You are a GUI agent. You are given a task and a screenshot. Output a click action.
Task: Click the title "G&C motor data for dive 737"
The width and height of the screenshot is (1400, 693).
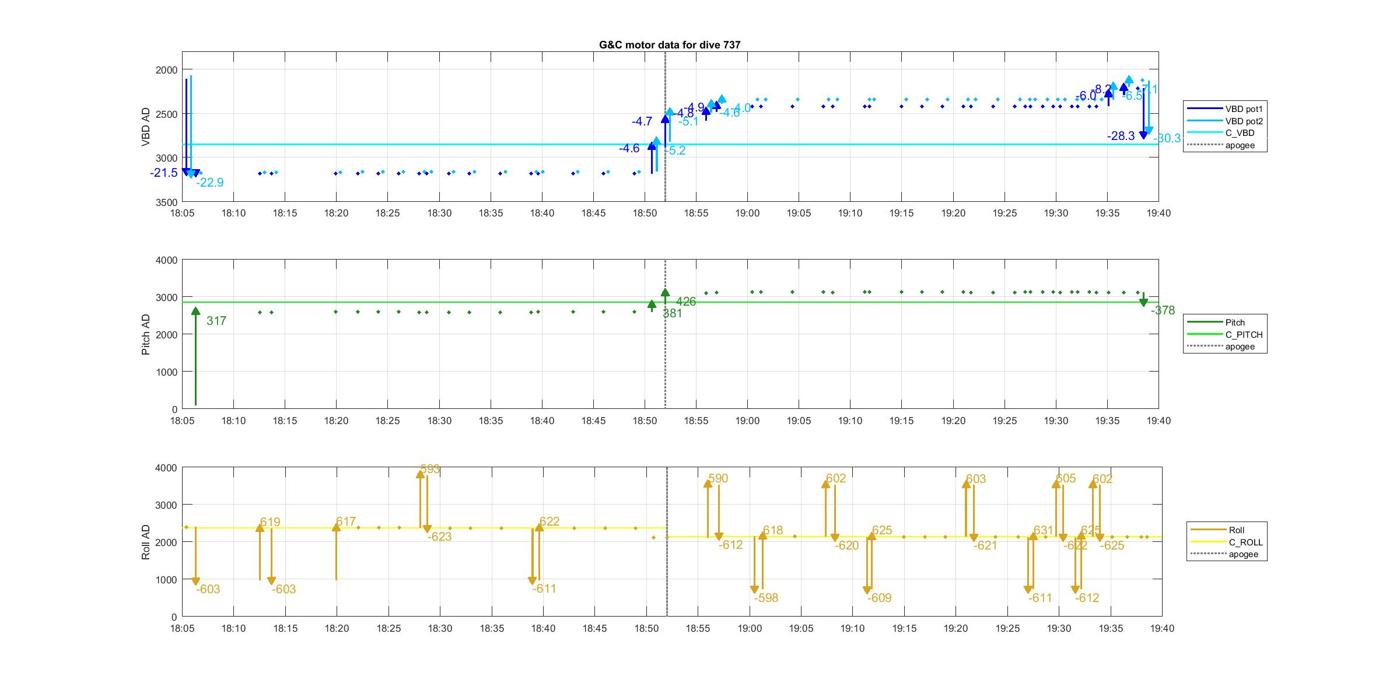point(670,45)
